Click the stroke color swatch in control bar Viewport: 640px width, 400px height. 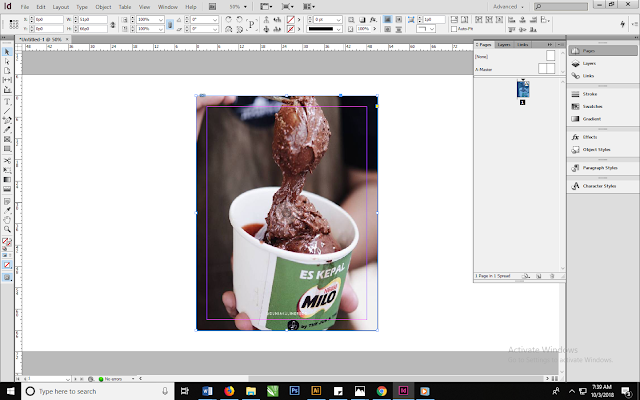point(291,29)
